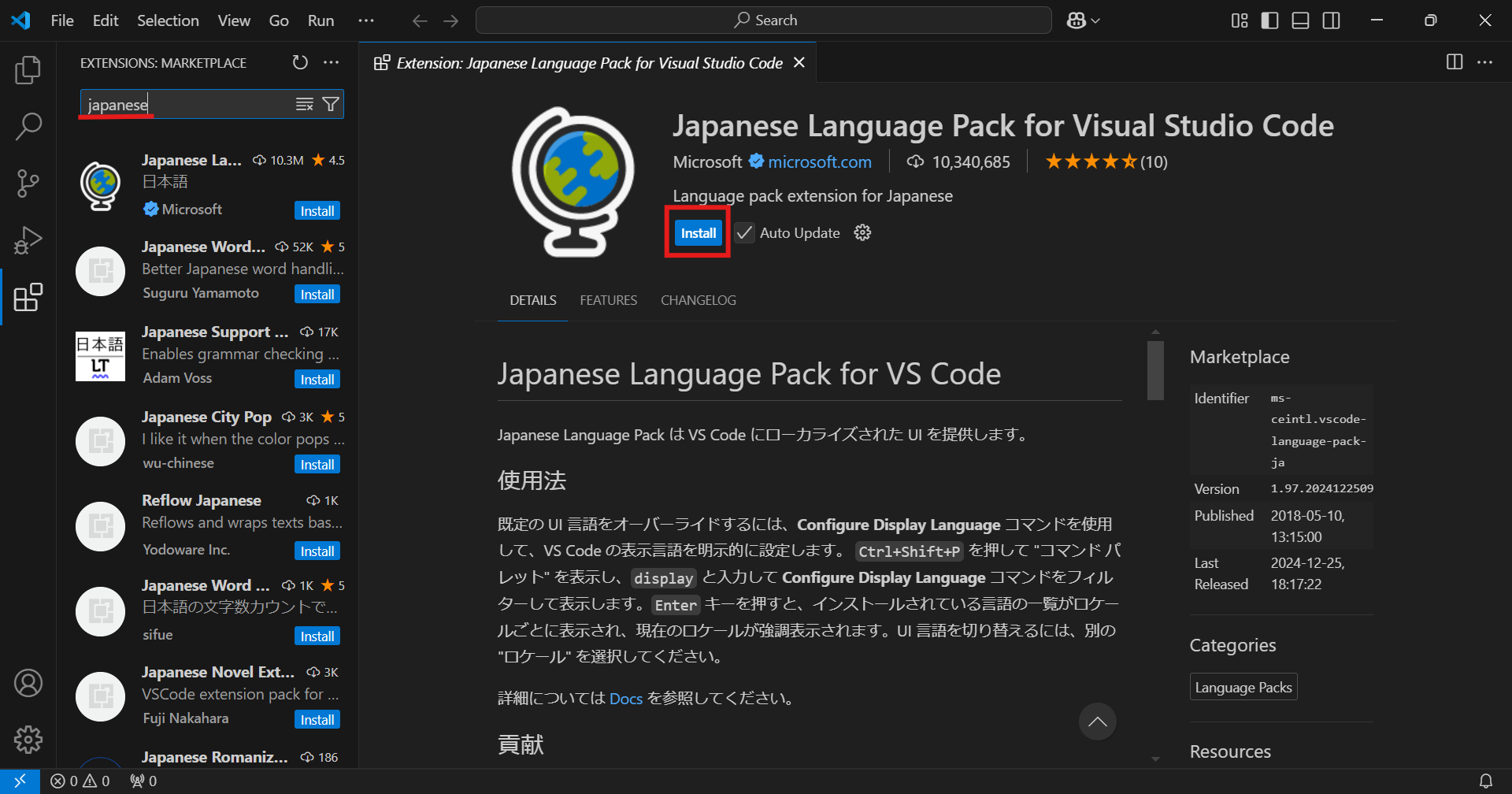Click the readme vertical scrollbar thumb
Viewport: 1512px width, 794px height.
click(1155, 370)
